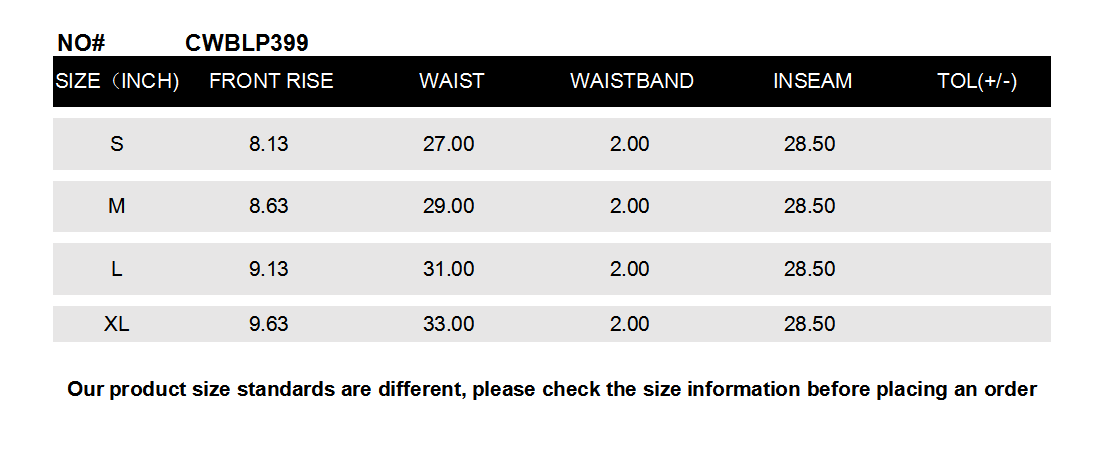The image size is (1100, 474).
Task: Select the TOL(+/-) column header
Action: (x=976, y=82)
